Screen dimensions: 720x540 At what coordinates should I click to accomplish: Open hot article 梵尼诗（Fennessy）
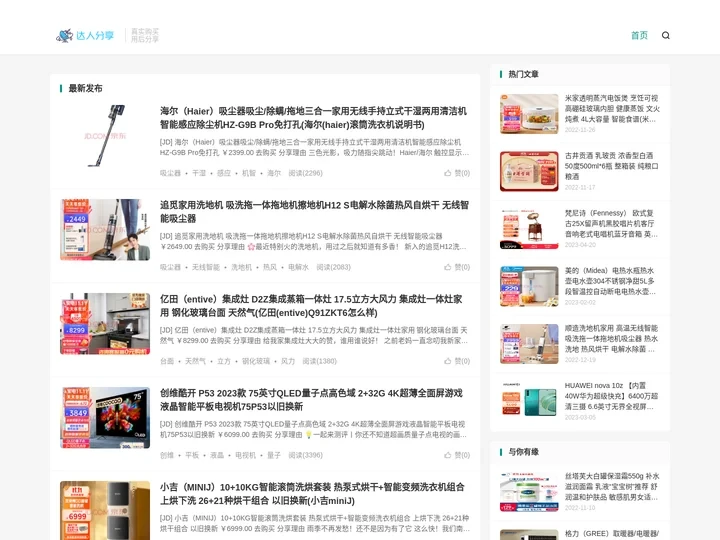click(x=611, y=224)
